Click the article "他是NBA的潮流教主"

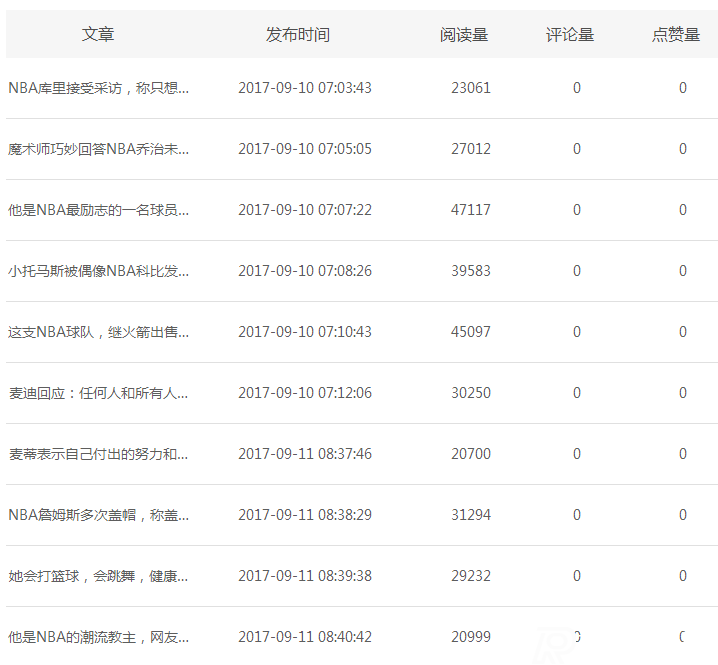98,637
